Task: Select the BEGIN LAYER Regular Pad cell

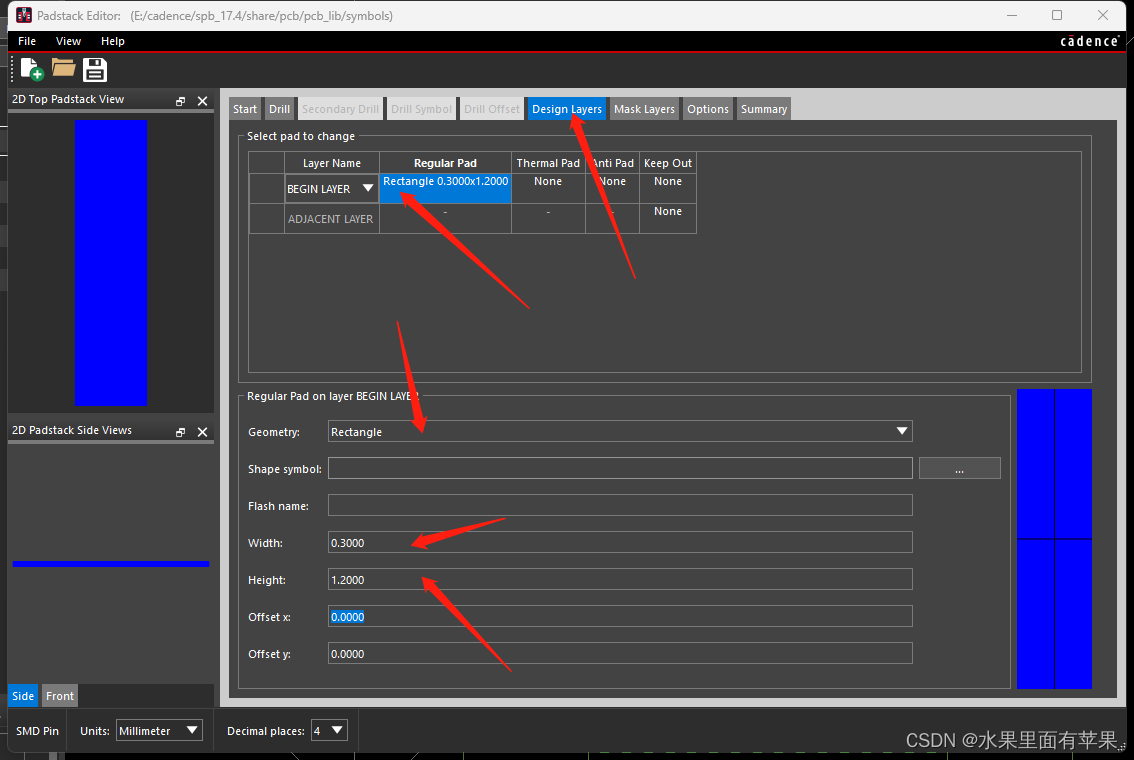Action: pos(445,188)
